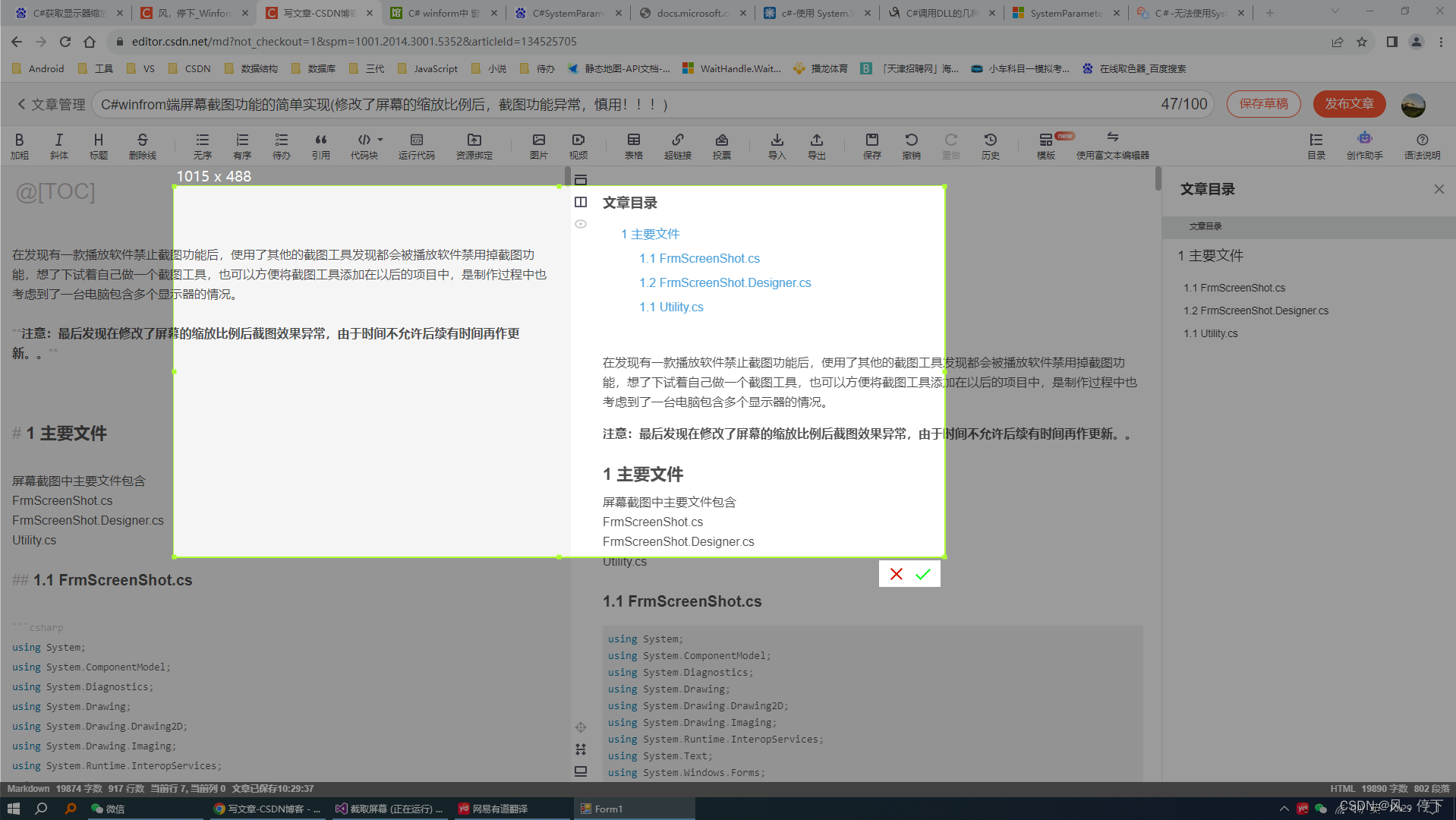The height and width of the screenshot is (820, 1456).
Task: Insert video with 视频 button
Action: (x=578, y=146)
